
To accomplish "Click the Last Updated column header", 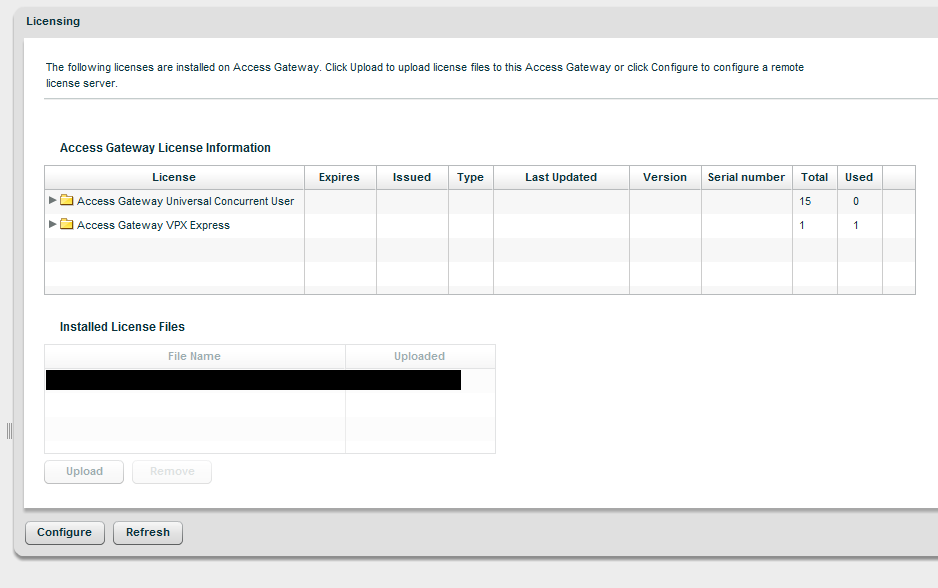I will click(561, 178).
